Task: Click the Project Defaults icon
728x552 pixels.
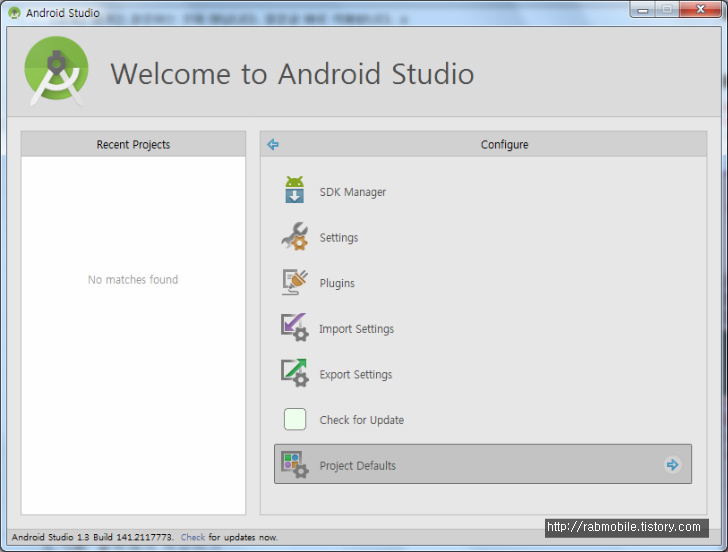Action: click(x=294, y=464)
